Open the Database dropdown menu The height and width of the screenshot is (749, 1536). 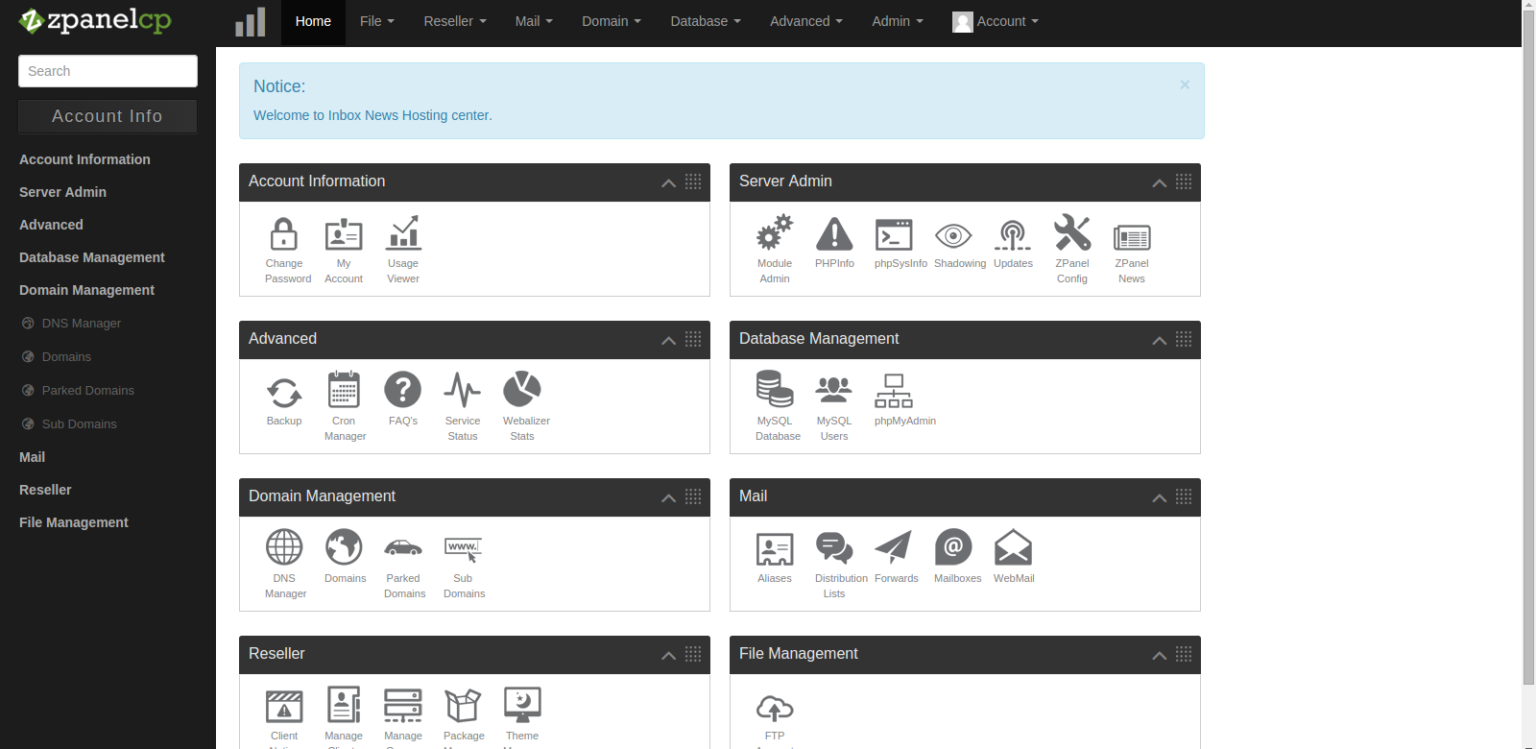pyautogui.click(x=705, y=21)
